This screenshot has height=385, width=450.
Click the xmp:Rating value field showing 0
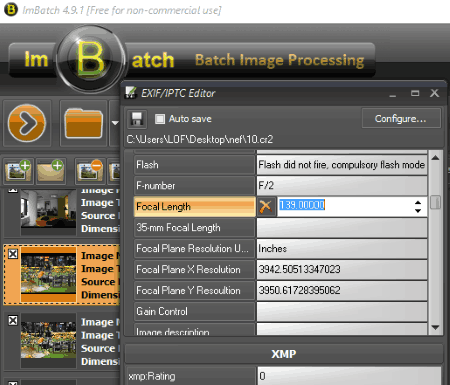[x=349, y=376]
